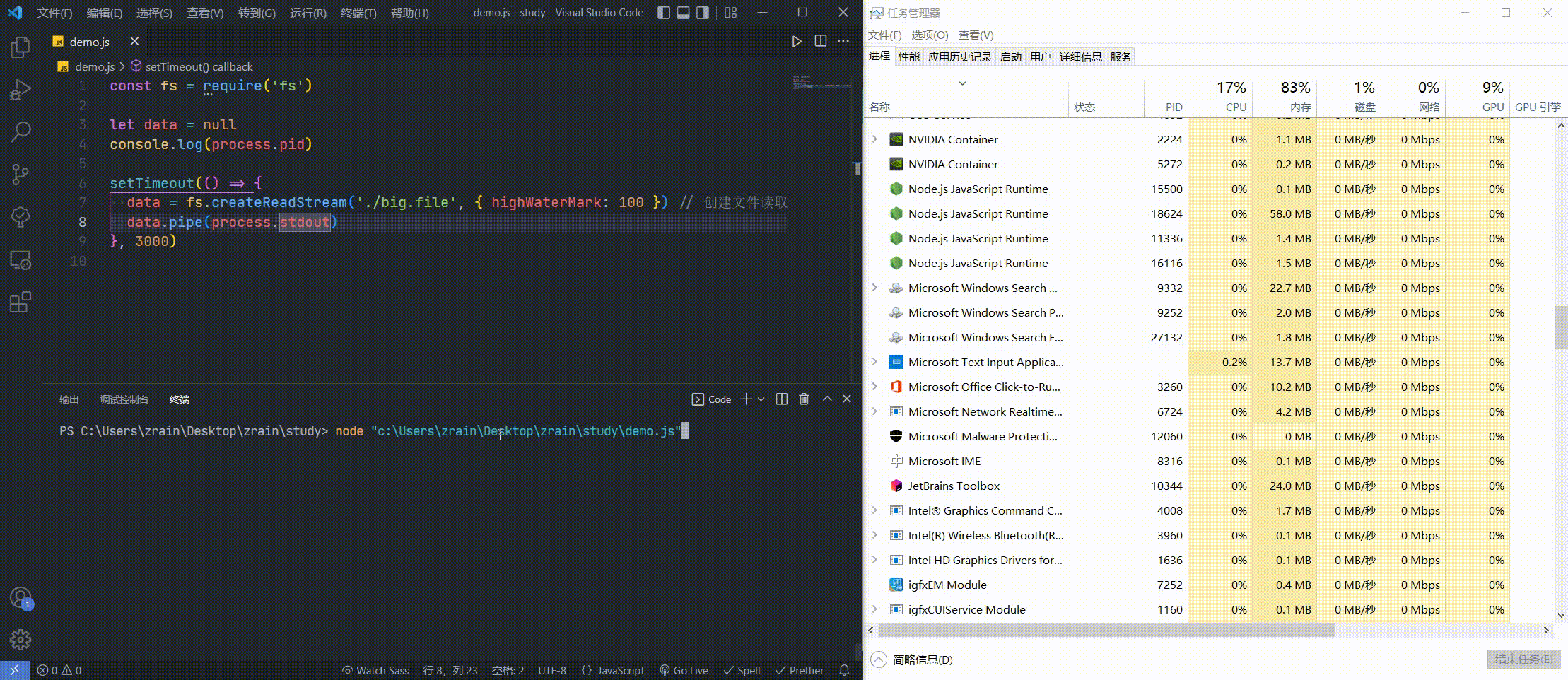Switch to 性能 tab in Task Manager
The image size is (1568, 680).
[909, 57]
